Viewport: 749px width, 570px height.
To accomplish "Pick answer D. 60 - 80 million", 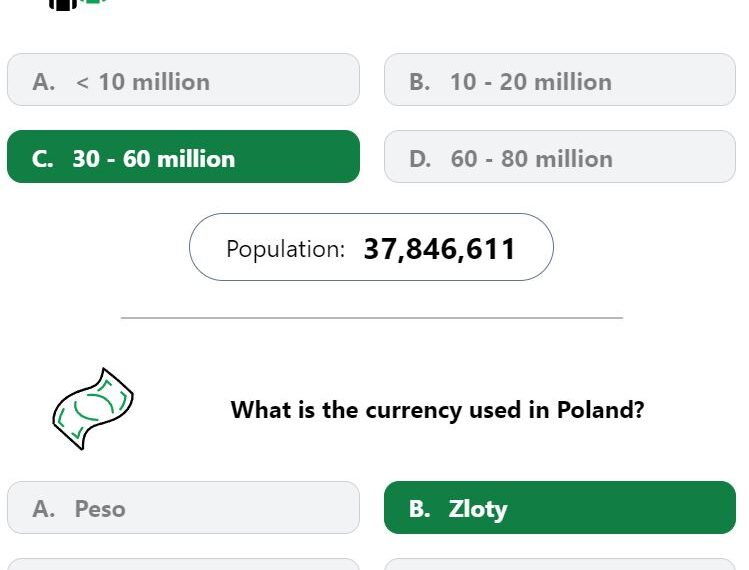I will coord(559,156).
